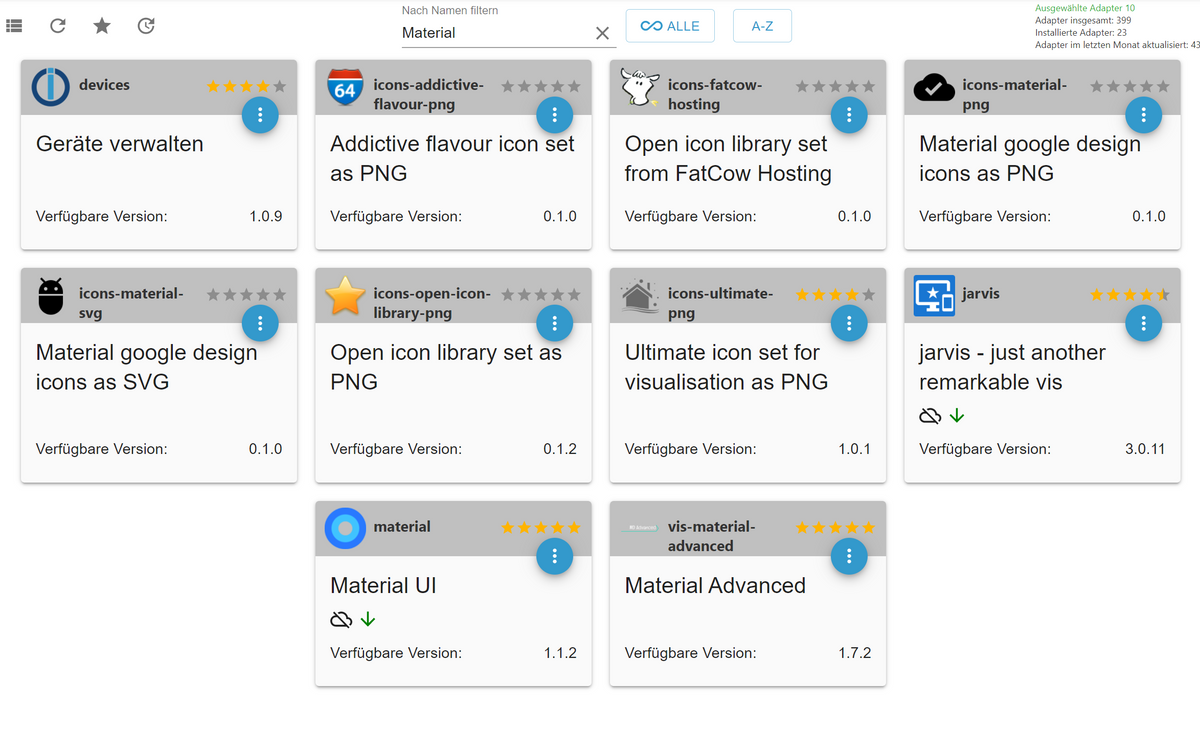The height and width of the screenshot is (731, 1200).
Task: Click devices version 1.0.9
Action: [266, 216]
